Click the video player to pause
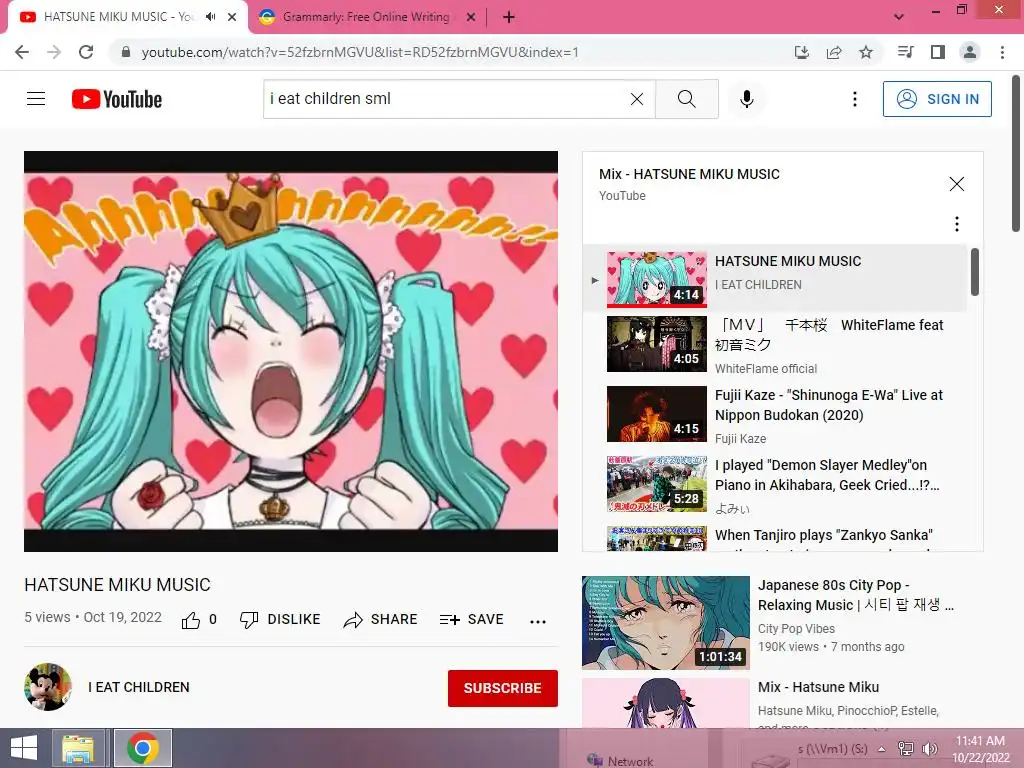Screen dimensions: 1024x768 pyautogui.click(x=291, y=351)
